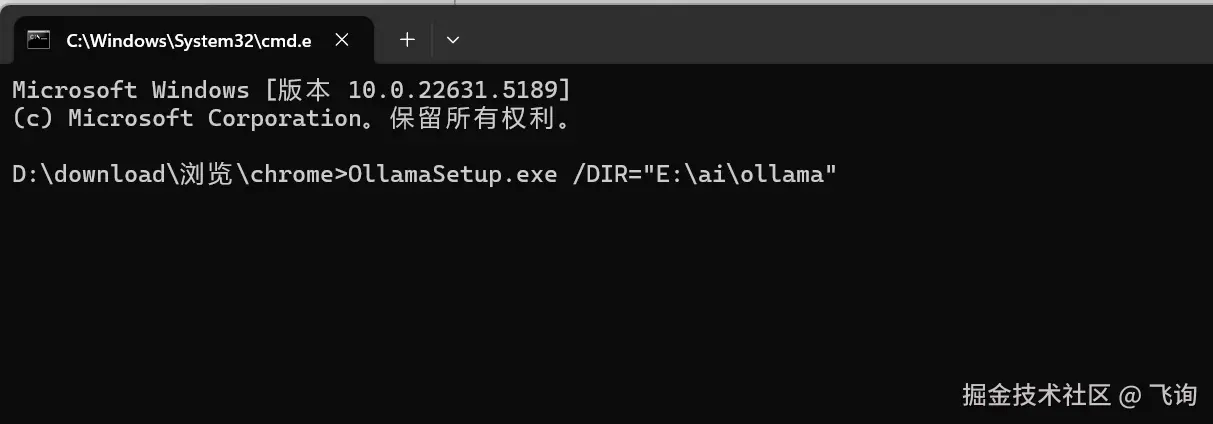Click the @ symbol in the watermark
1213x424 pixels.
point(1129,396)
